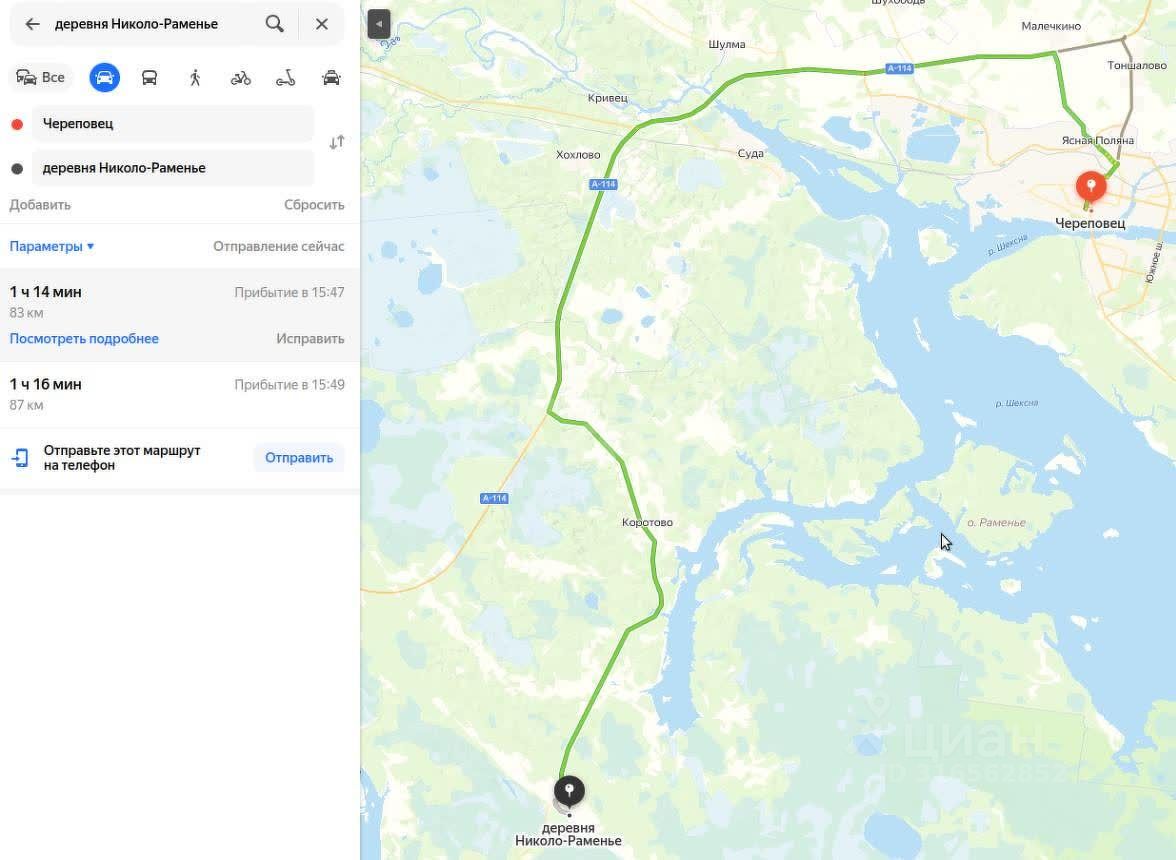
Task: Select the bus public transport mode
Action: (x=149, y=77)
